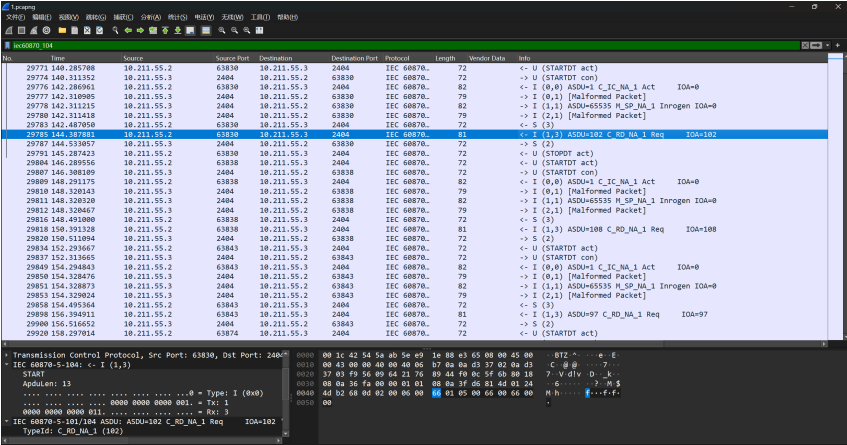Reset text size to normal
847x445 pixels.
pyautogui.click(x=247, y=30)
